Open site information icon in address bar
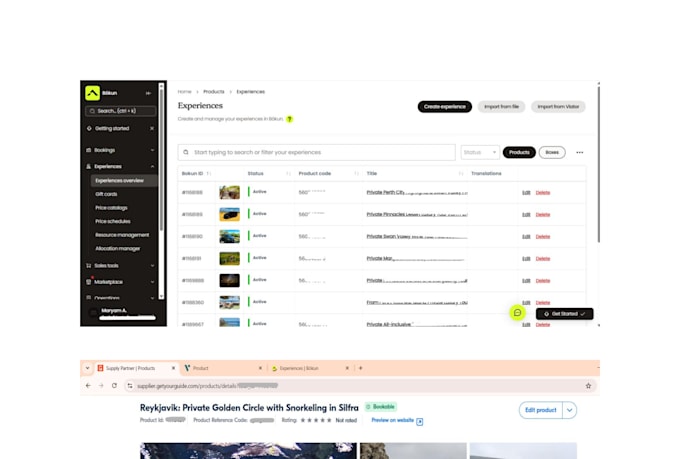 130,386
